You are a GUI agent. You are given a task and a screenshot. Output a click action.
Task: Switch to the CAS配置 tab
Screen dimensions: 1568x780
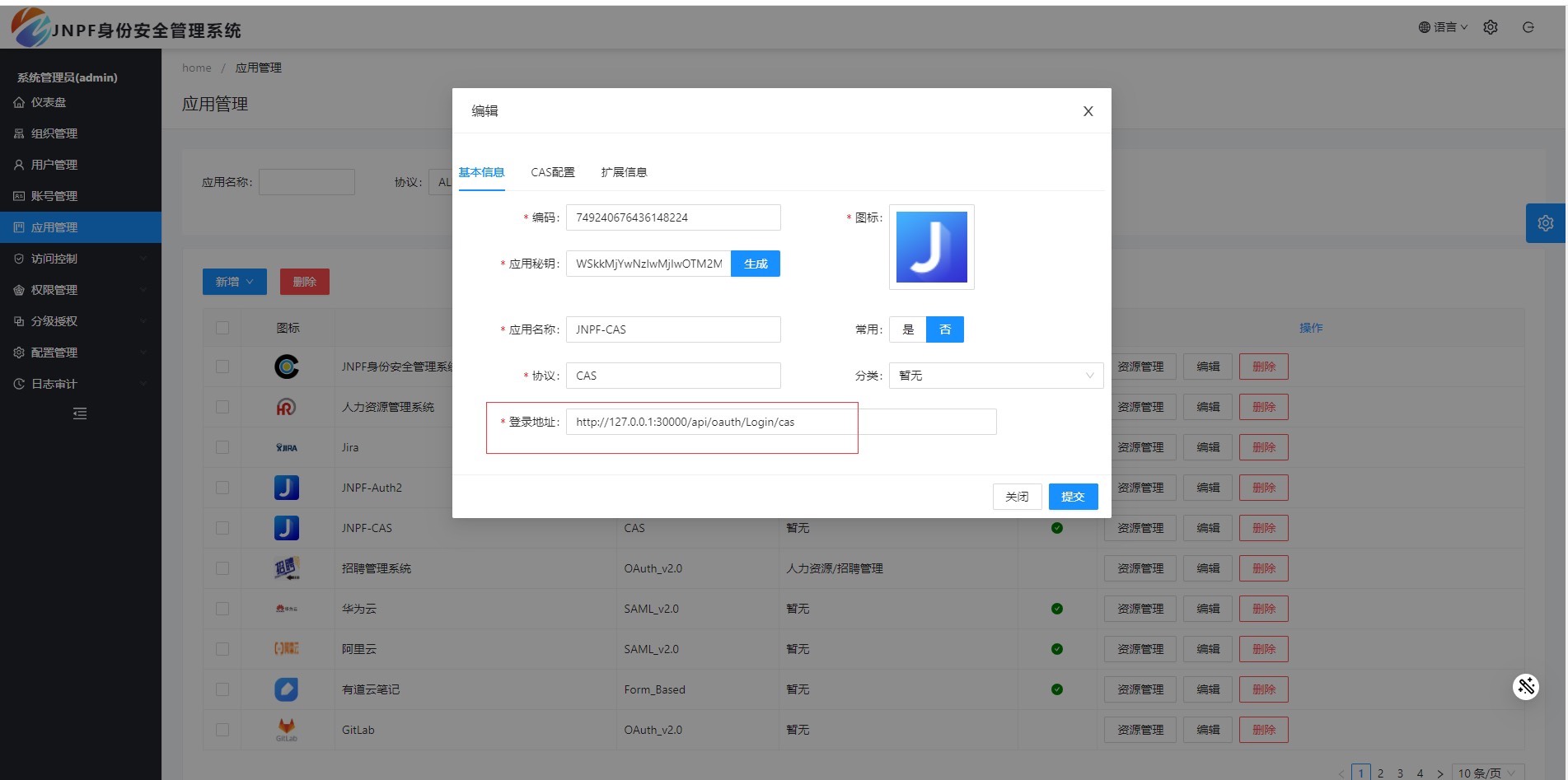tap(552, 172)
